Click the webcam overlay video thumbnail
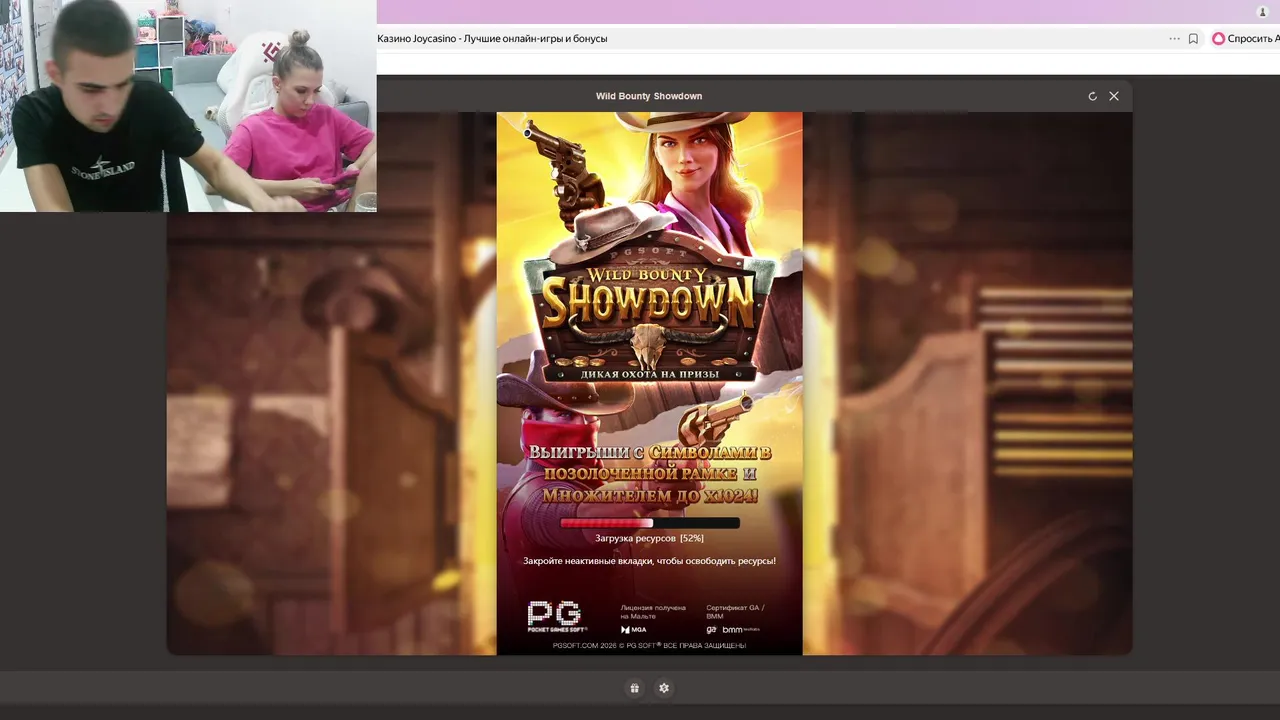The width and height of the screenshot is (1280, 720). pyautogui.click(x=188, y=106)
